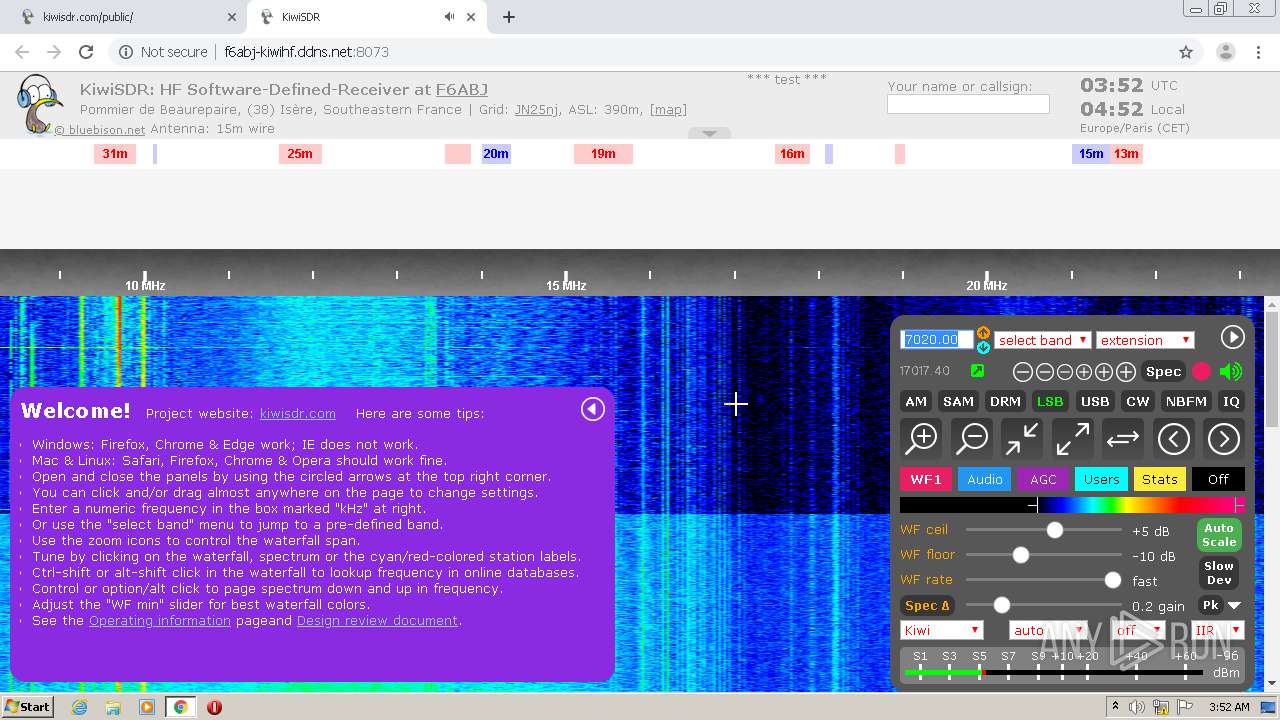This screenshot has height=720, width=1280.
Task: Open the IIR filter dropdown
Action: click(x=1217, y=630)
